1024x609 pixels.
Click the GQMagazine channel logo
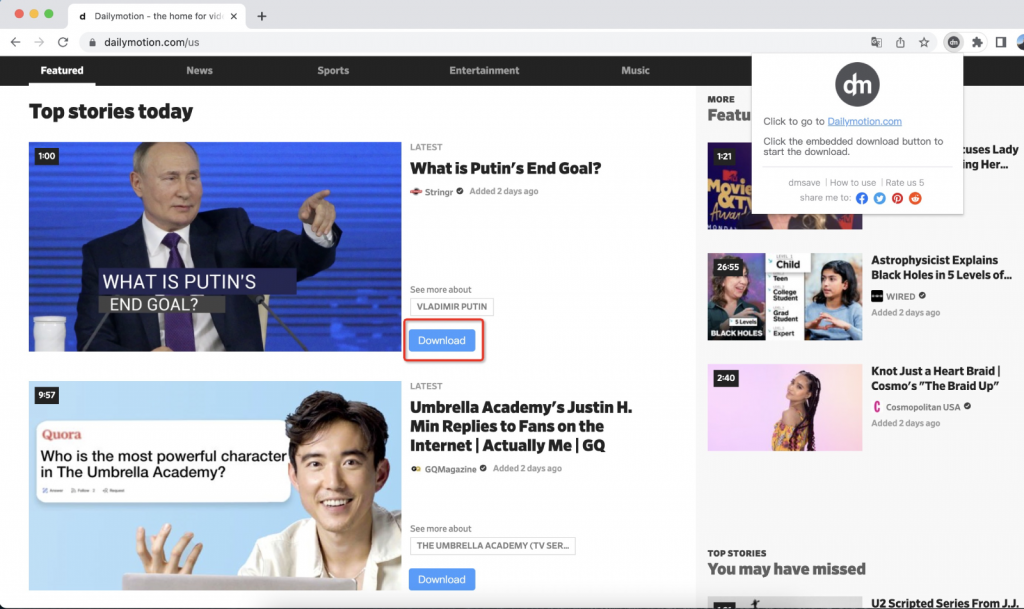[415, 469]
